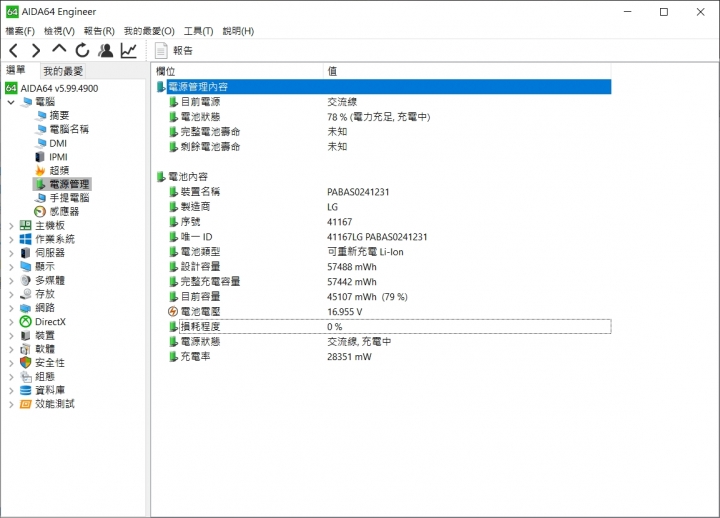Maximize the AIDA64 Engineer window
The image size is (720, 518).
click(x=664, y=12)
